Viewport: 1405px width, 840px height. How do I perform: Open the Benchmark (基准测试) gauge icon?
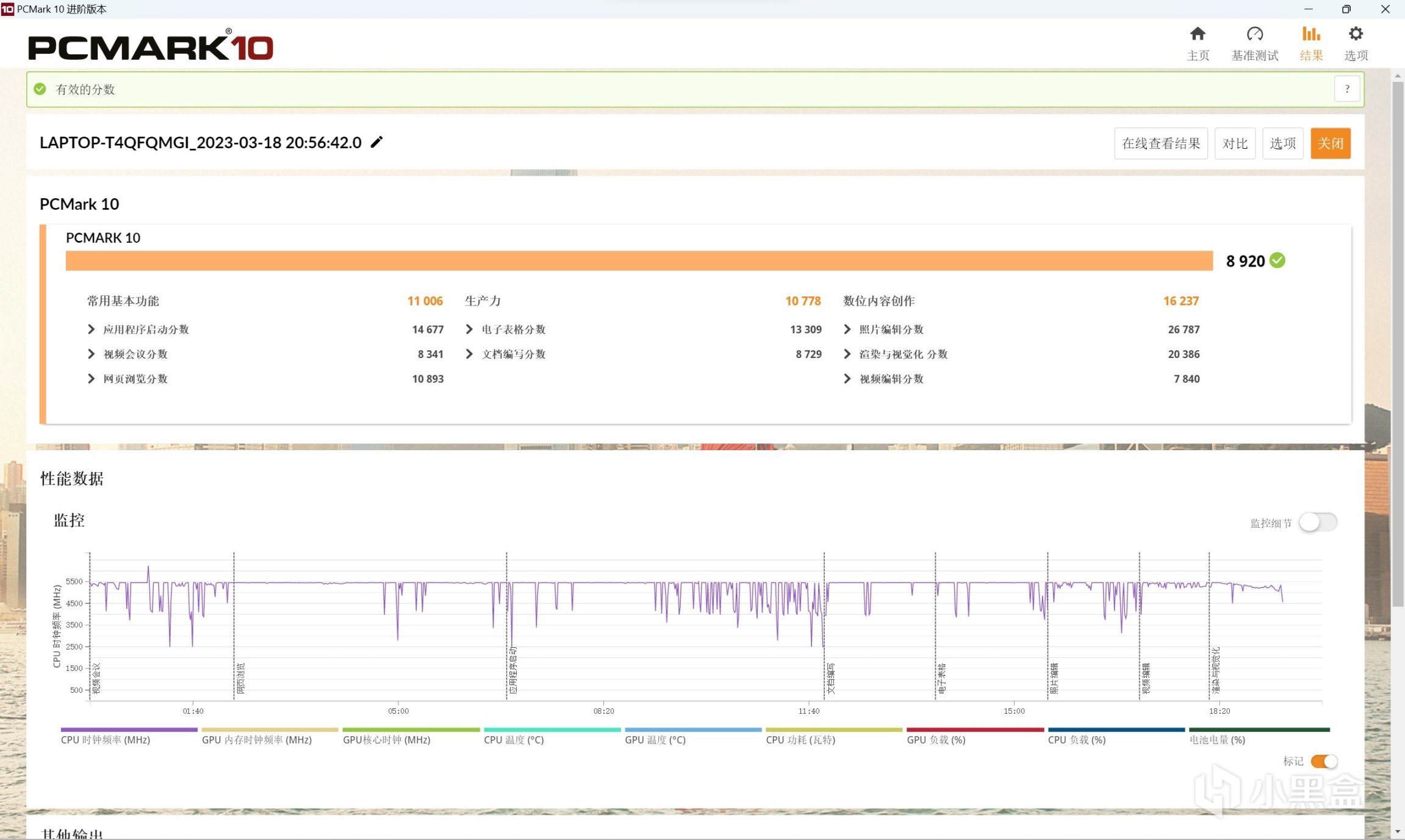tap(1254, 34)
